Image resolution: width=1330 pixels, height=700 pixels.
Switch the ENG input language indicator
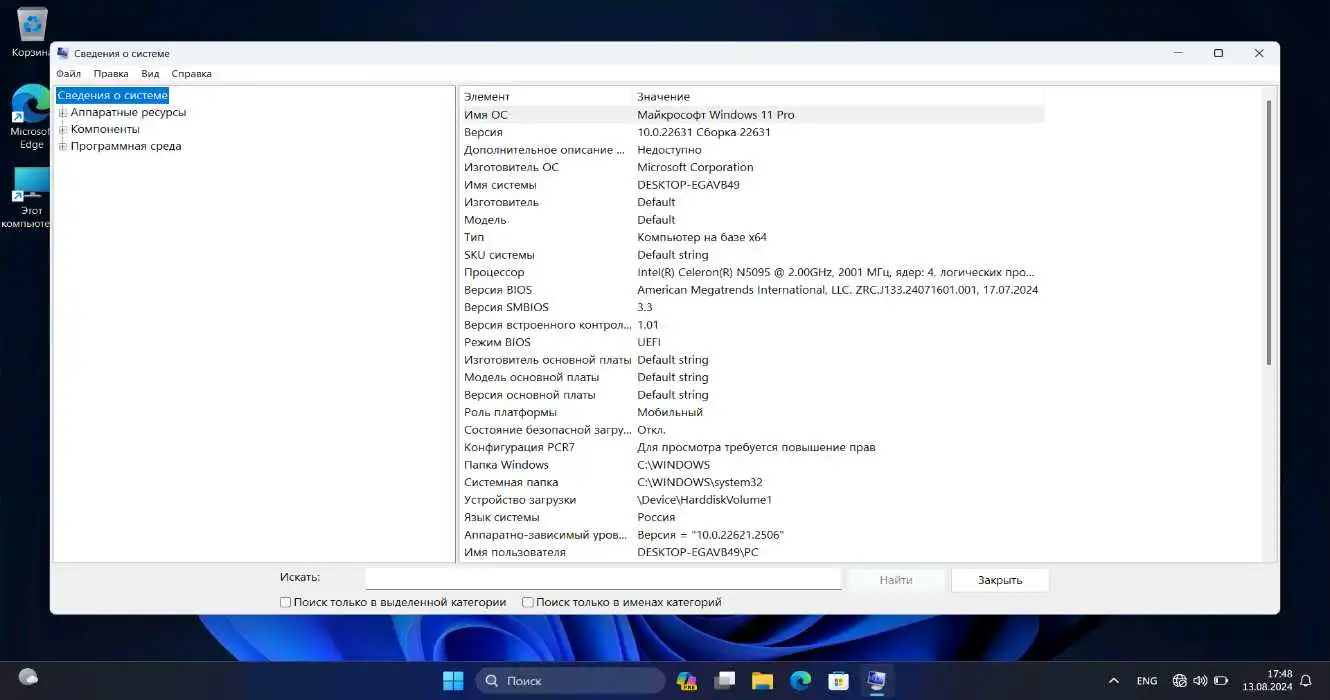pyautogui.click(x=1147, y=681)
